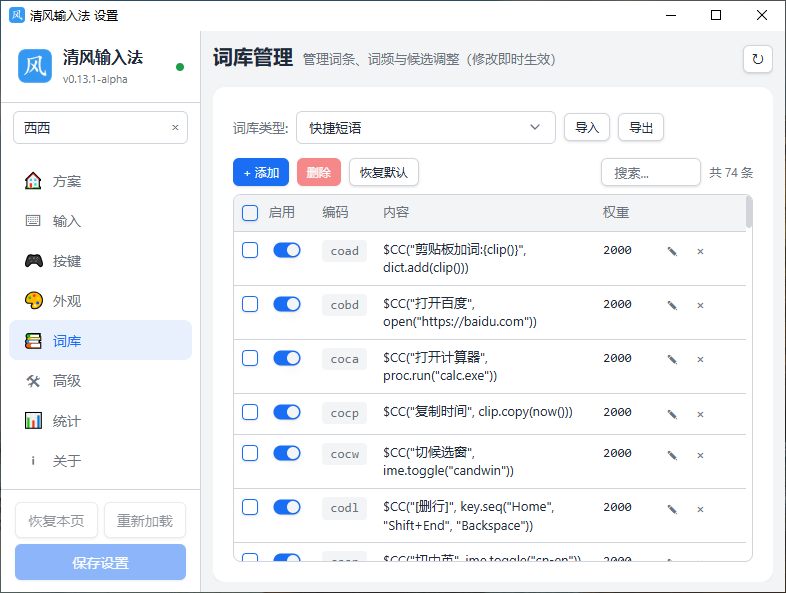Screen dimensions: 786x593
Task: Check the checkbox for the cobd row
Action: [x=250, y=304]
